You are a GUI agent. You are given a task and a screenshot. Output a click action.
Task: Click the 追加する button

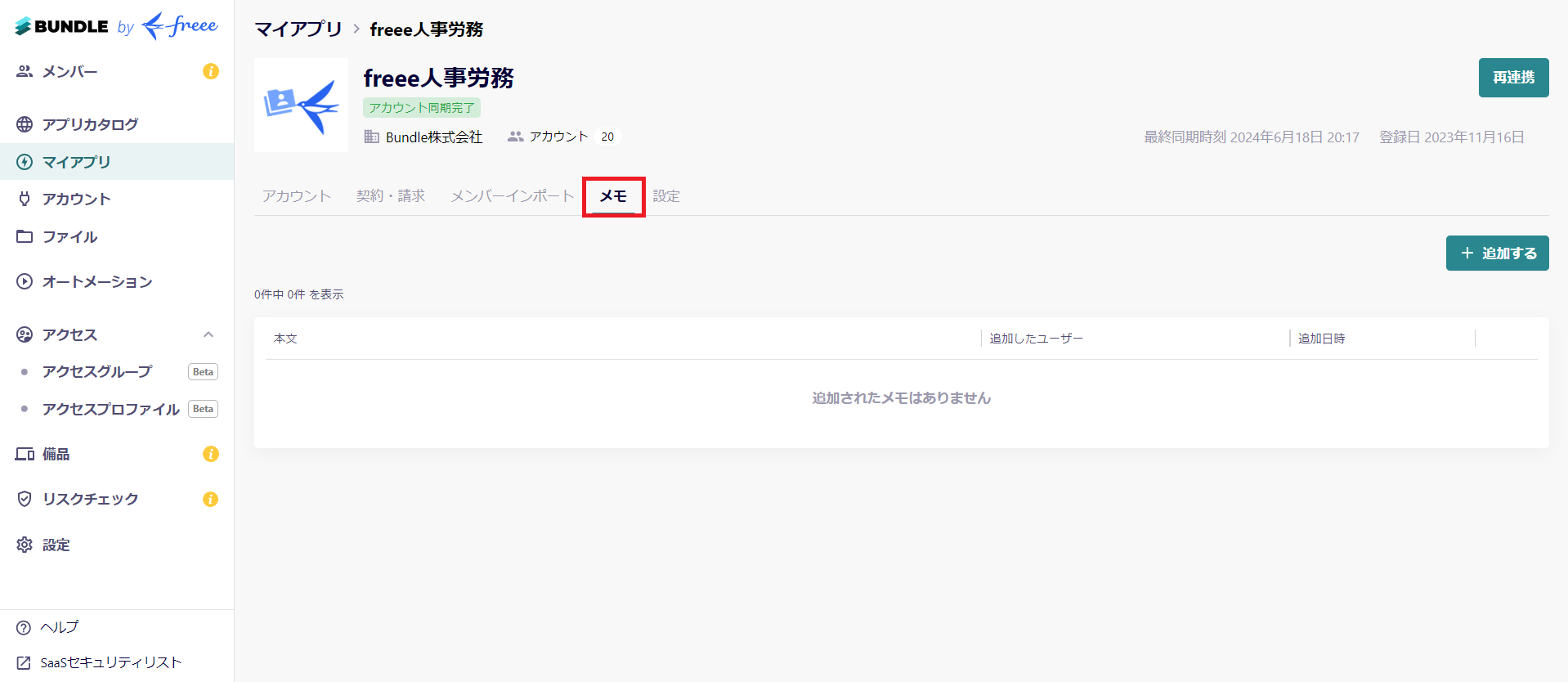click(x=1497, y=254)
